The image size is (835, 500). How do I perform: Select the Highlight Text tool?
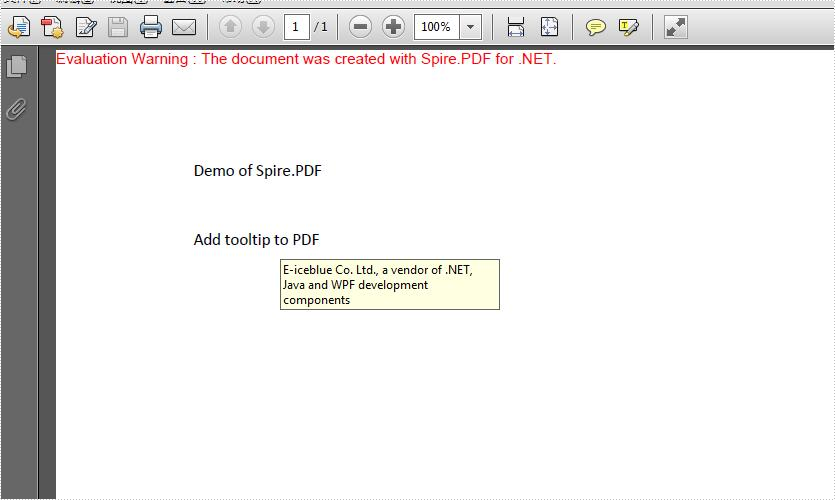point(628,27)
